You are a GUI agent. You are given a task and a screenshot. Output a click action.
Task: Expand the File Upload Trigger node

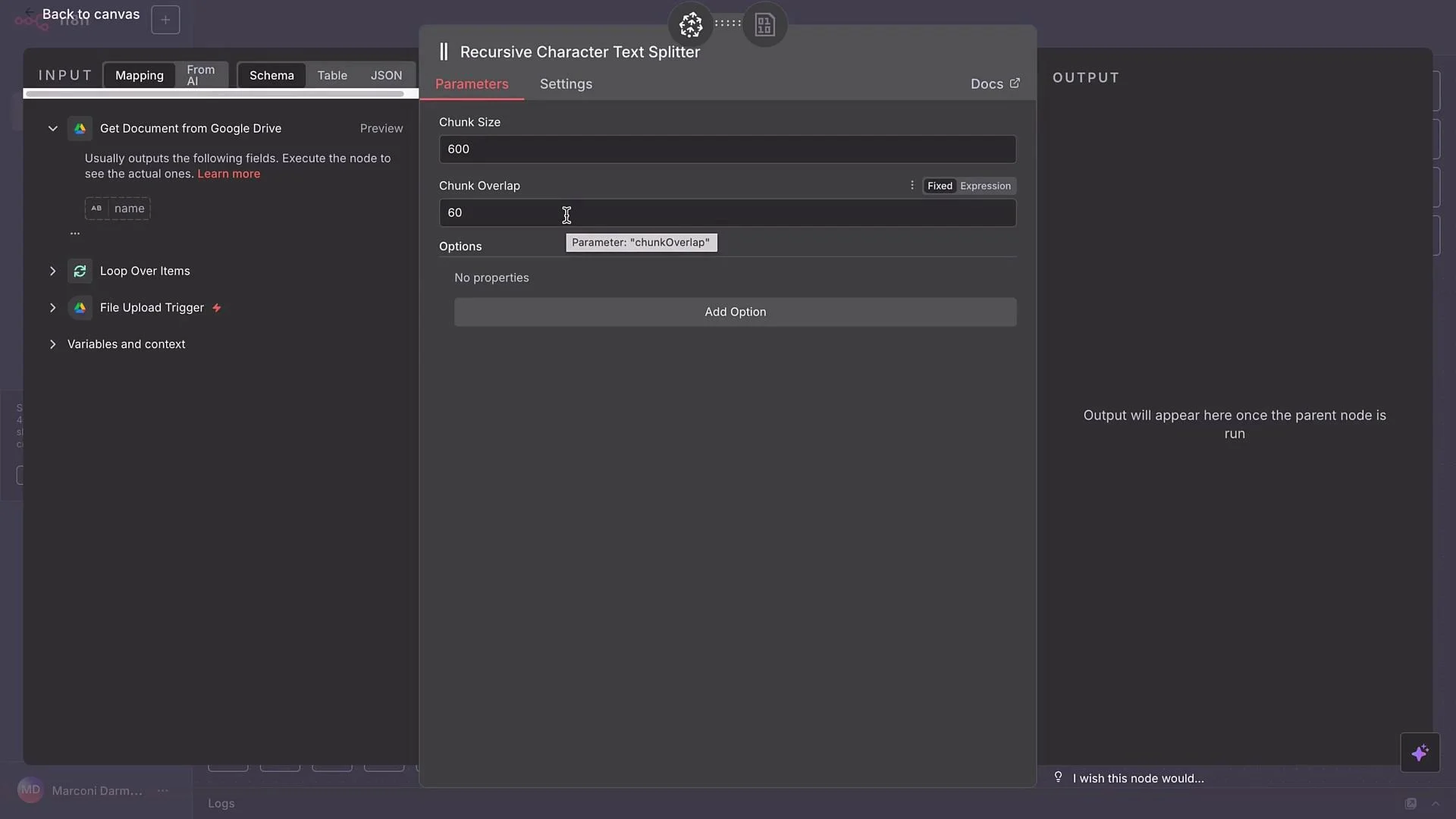click(52, 308)
